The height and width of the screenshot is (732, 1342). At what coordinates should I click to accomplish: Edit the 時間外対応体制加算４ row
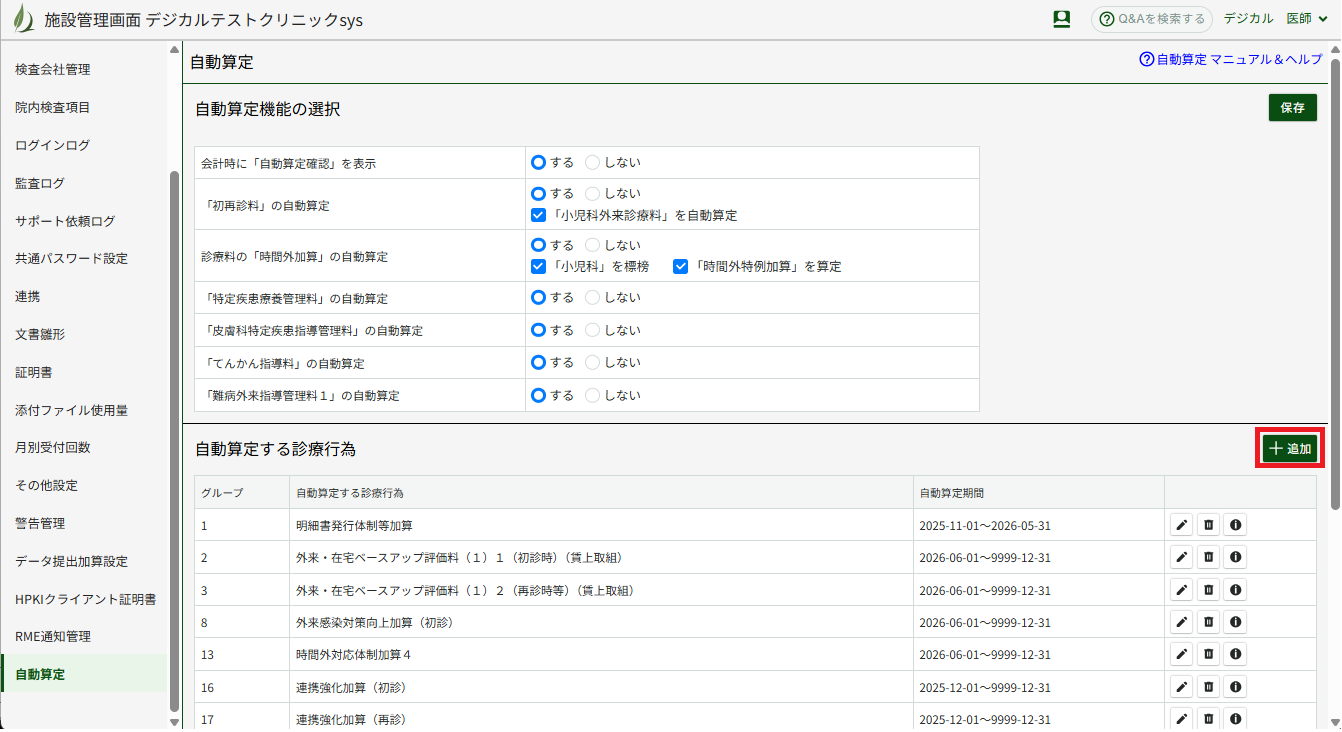point(1182,654)
